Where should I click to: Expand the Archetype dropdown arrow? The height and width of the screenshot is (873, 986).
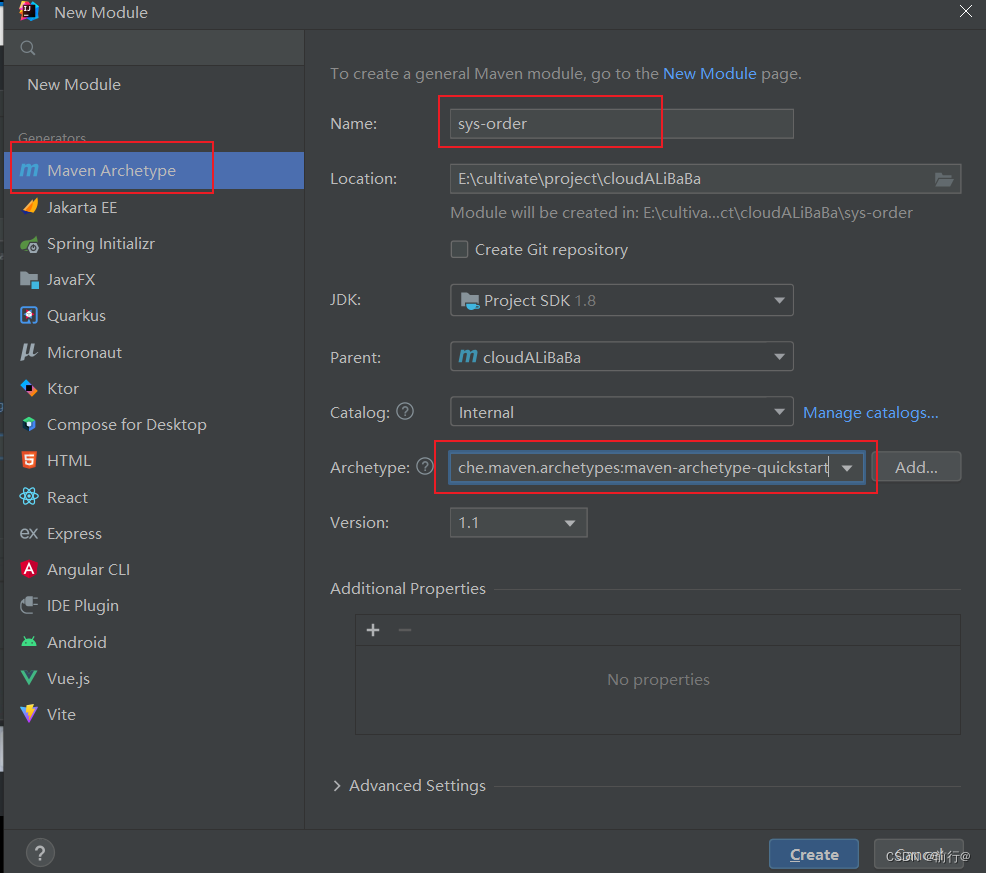point(847,468)
